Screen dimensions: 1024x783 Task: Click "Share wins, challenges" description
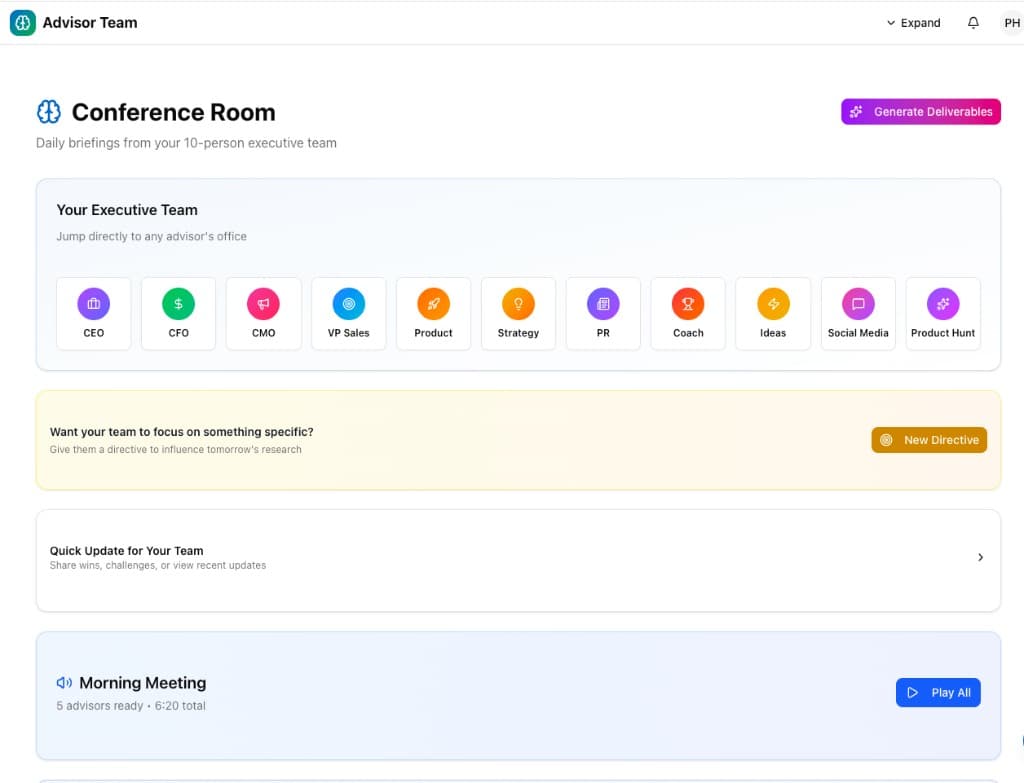click(158, 566)
